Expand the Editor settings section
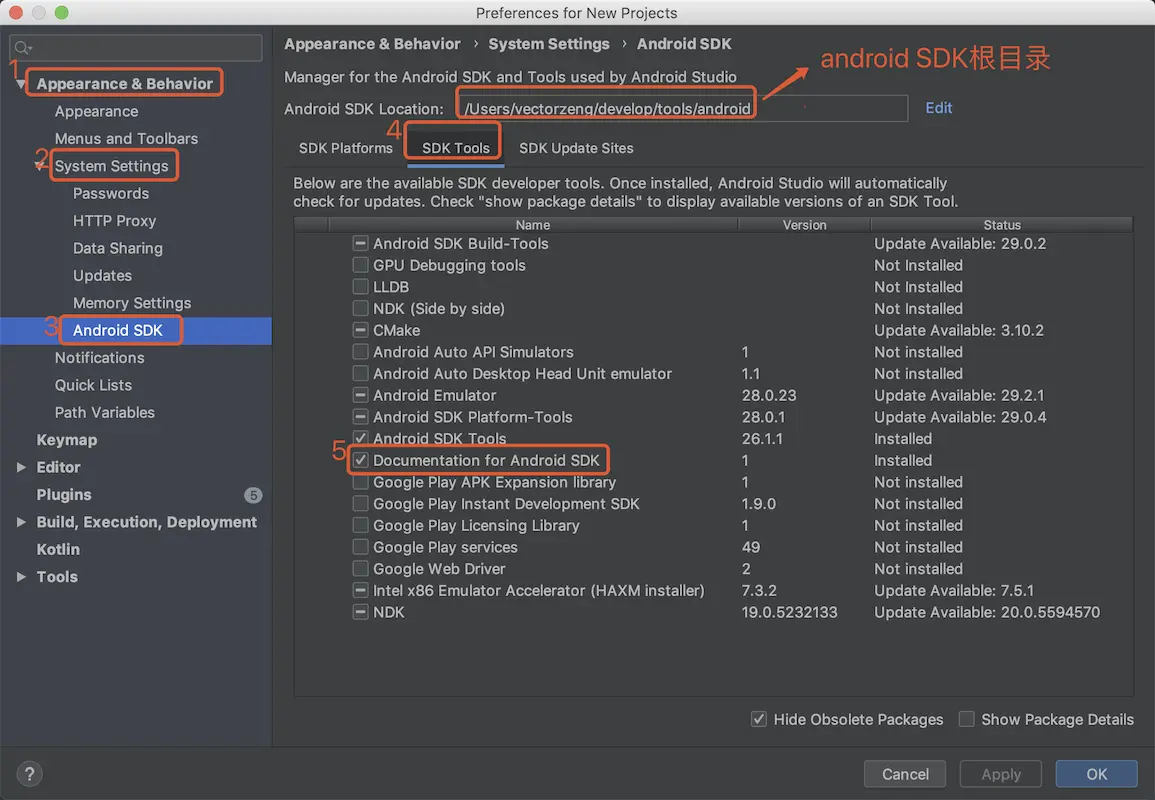The image size is (1155, 800). coord(22,467)
